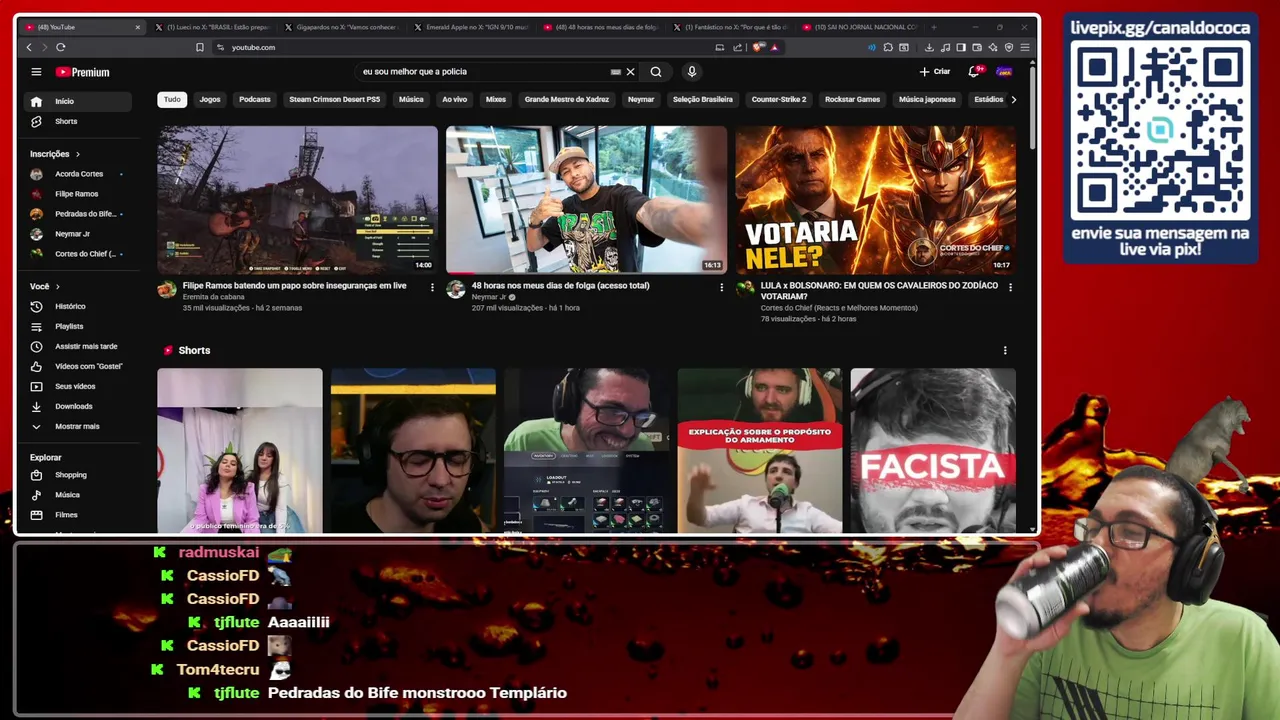Viewport: 1280px width, 720px height.
Task: Select the Grande Mestre de Xadrez chip
Action: (x=567, y=99)
